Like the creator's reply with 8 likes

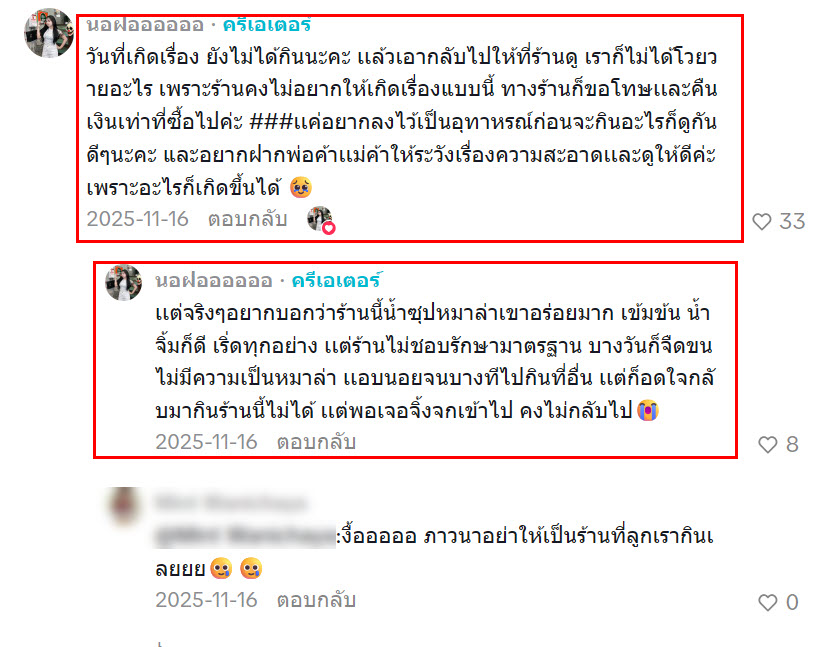(767, 444)
